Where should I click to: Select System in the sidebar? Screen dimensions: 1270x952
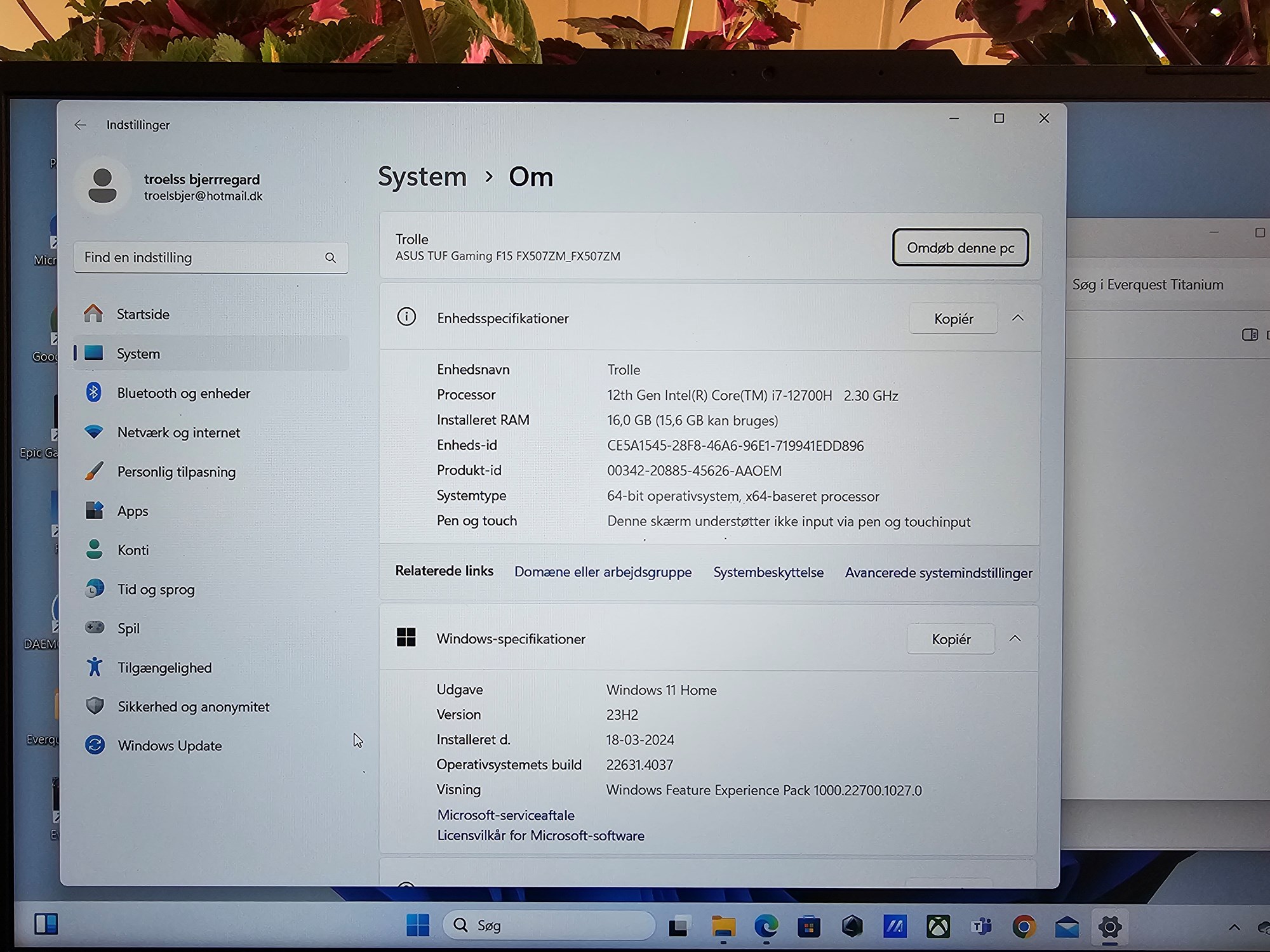coord(210,354)
